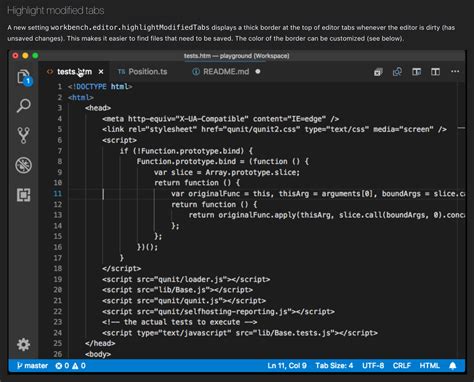Image resolution: width=474 pixels, height=382 pixels.
Task: Open the Extensions view icon
Action: (x=24, y=195)
